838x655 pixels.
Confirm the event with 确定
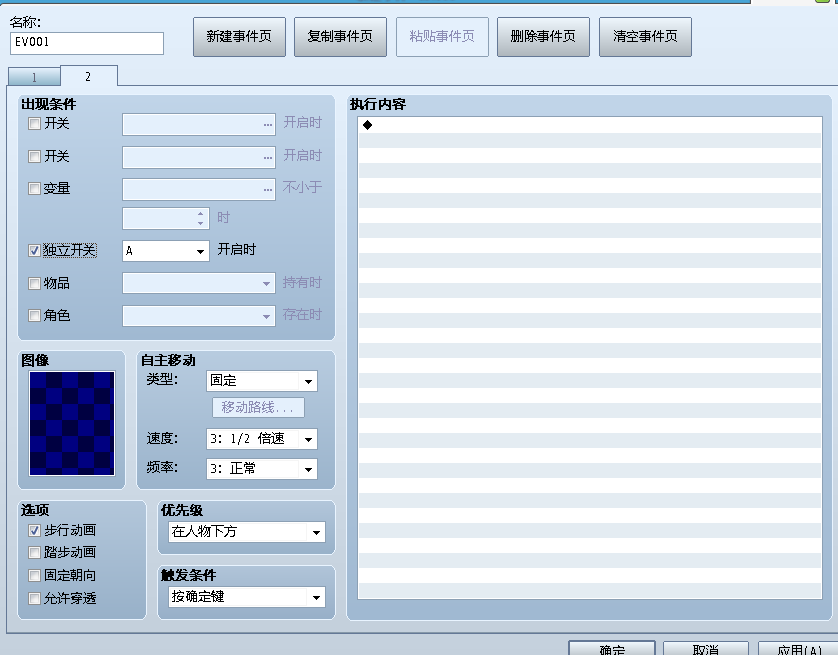(612, 648)
